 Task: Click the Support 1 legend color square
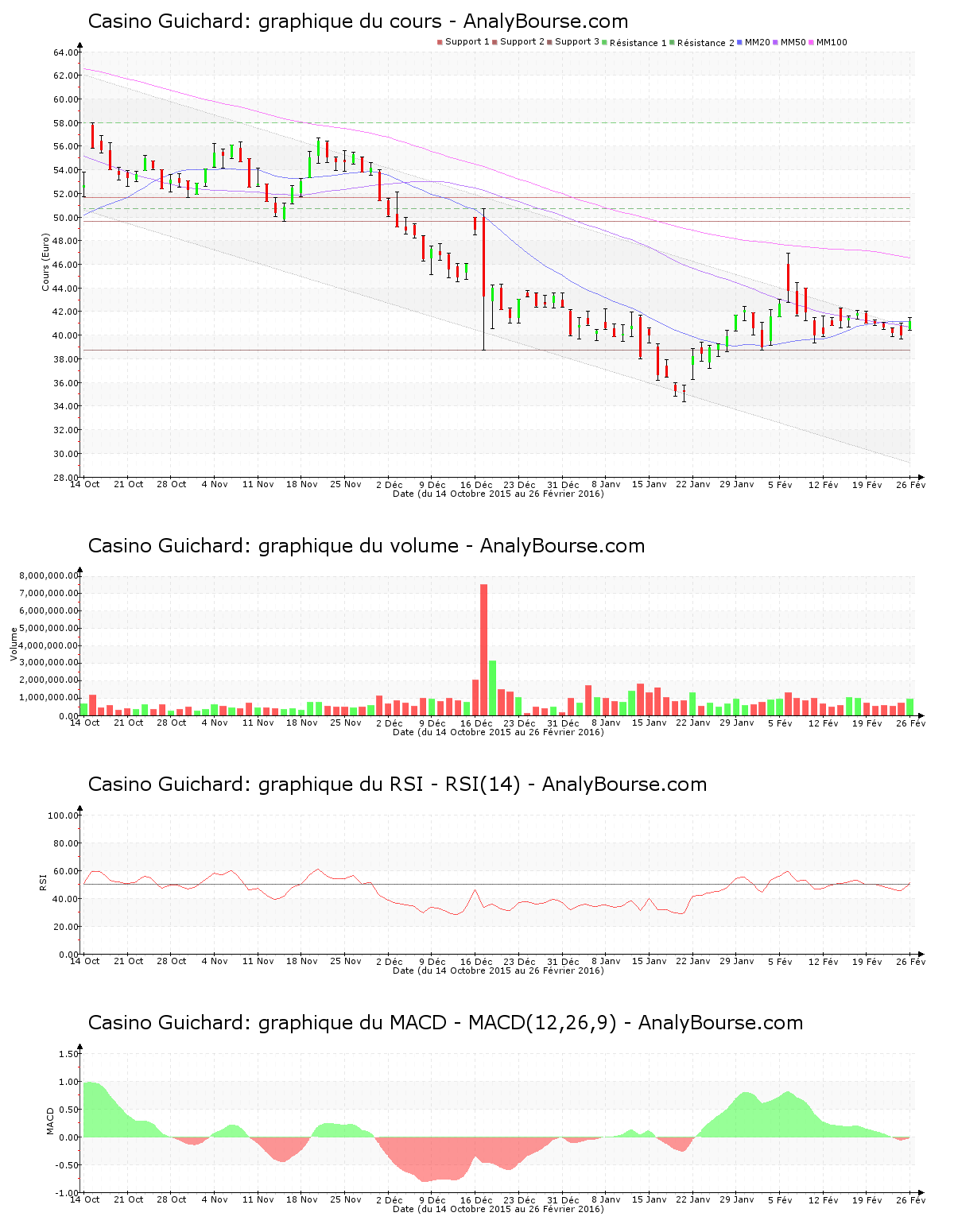tap(440, 42)
